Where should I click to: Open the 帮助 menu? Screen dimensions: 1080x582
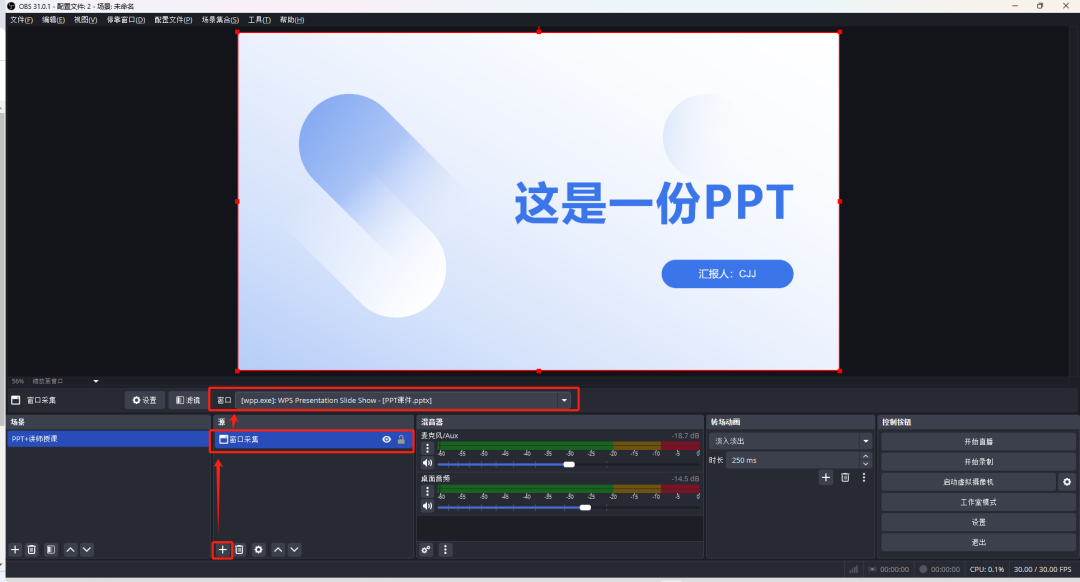[290, 19]
